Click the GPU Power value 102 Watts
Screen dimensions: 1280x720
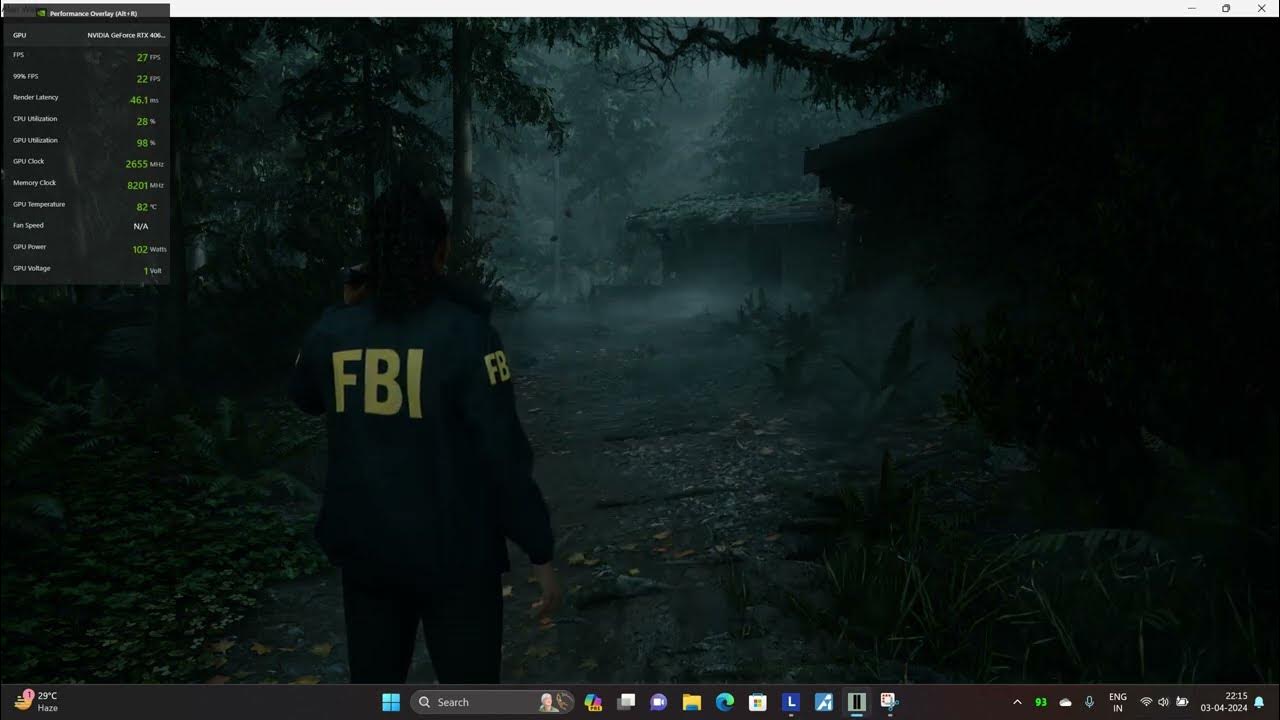pos(149,249)
